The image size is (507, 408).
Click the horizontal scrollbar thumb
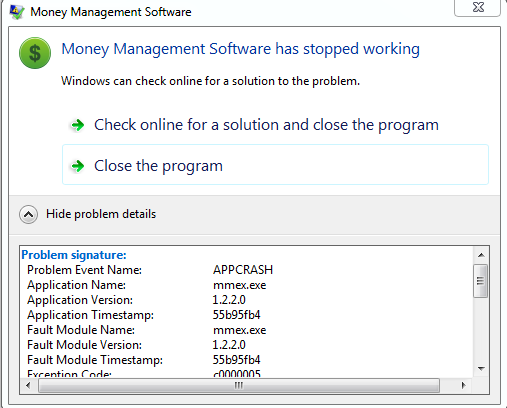[239, 386]
